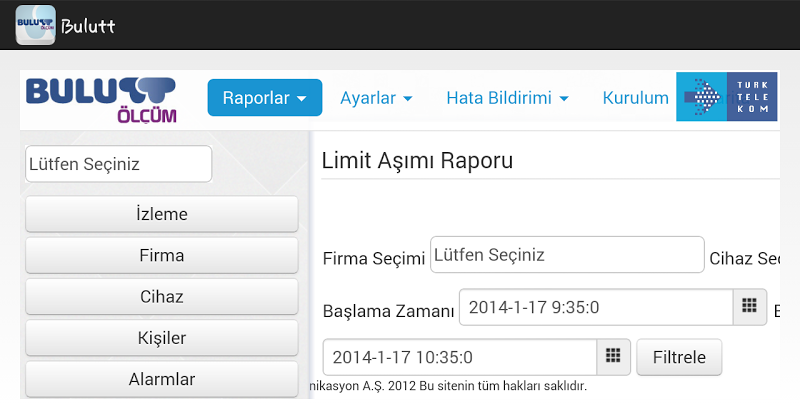Expand the Ayarlar menu
The width and height of the screenshot is (800, 419).
pyautogui.click(x=376, y=97)
